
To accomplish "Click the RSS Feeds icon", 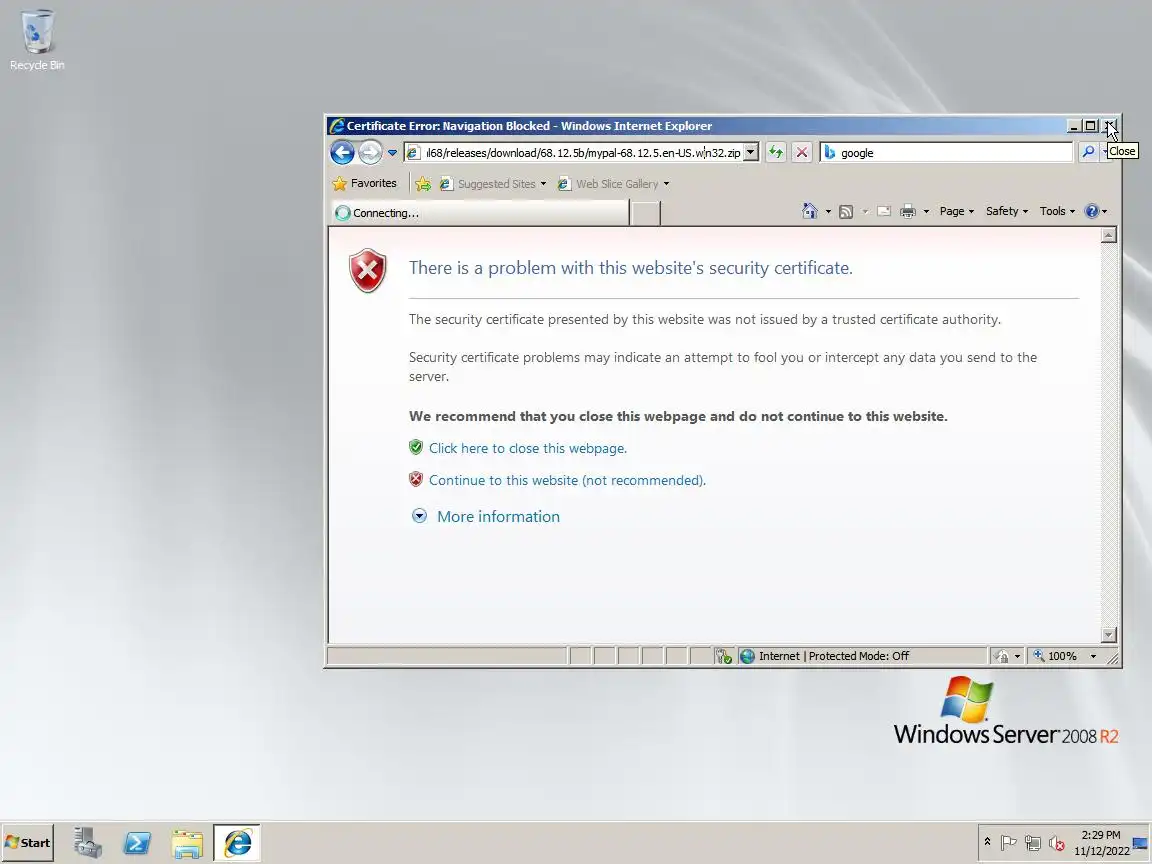I will pyautogui.click(x=846, y=212).
